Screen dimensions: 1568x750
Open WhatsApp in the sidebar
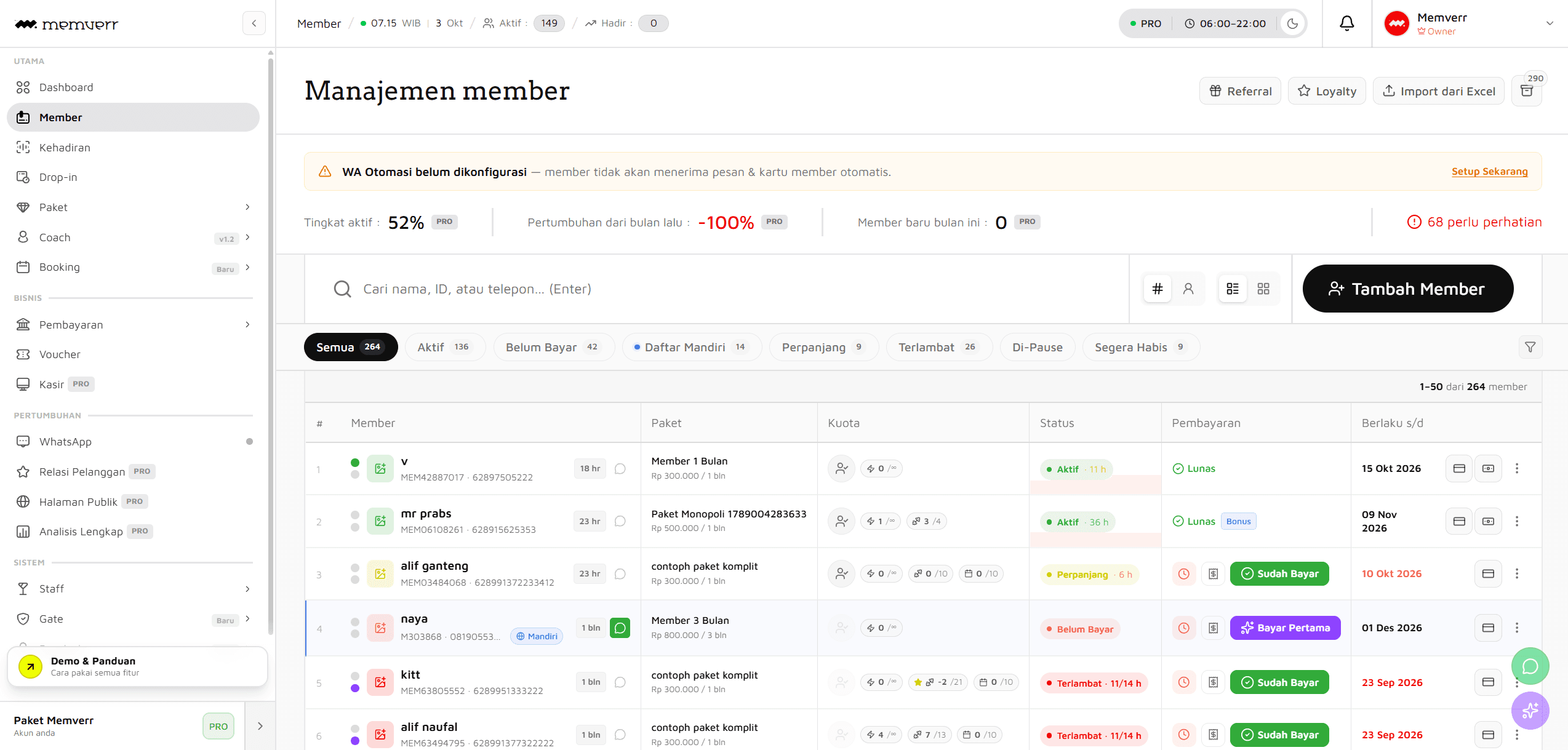point(133,442)
